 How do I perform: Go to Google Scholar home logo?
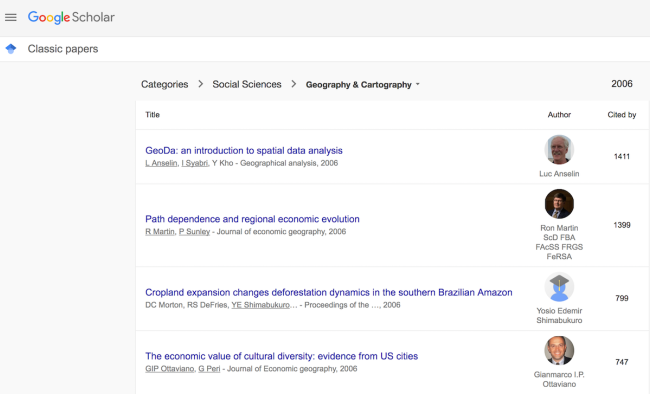click(71, 17)
